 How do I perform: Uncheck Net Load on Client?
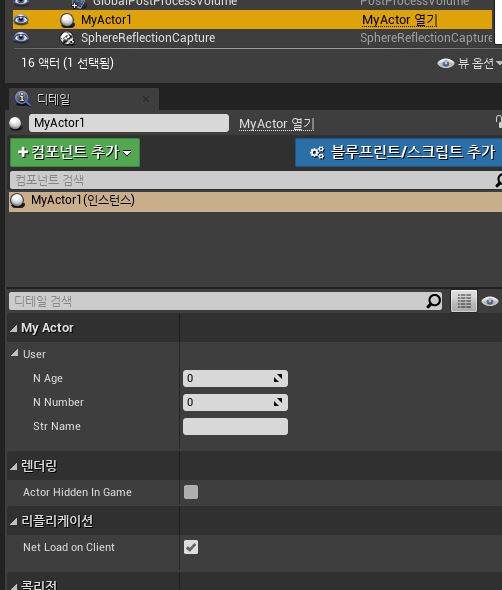[191, 547]
